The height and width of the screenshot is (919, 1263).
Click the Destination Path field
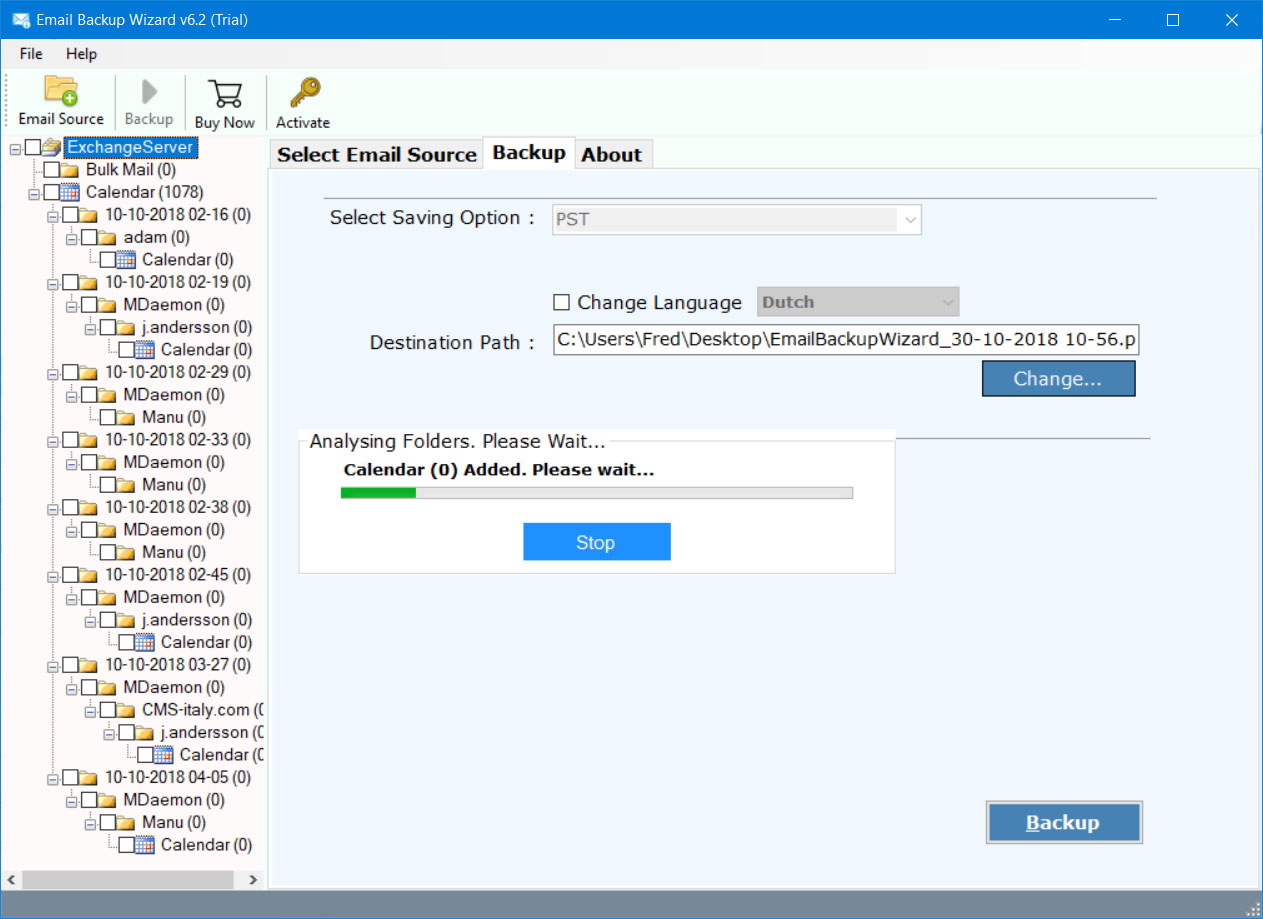coord(847,340)
